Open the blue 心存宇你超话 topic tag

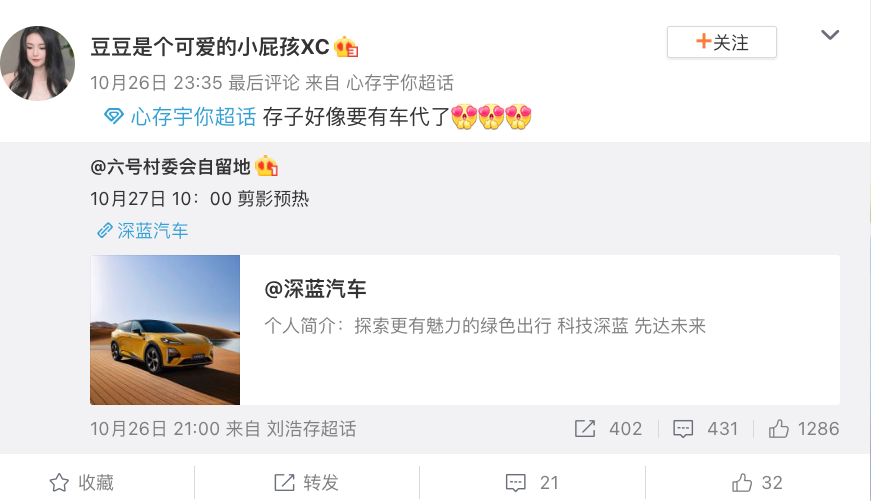[193, 117]
